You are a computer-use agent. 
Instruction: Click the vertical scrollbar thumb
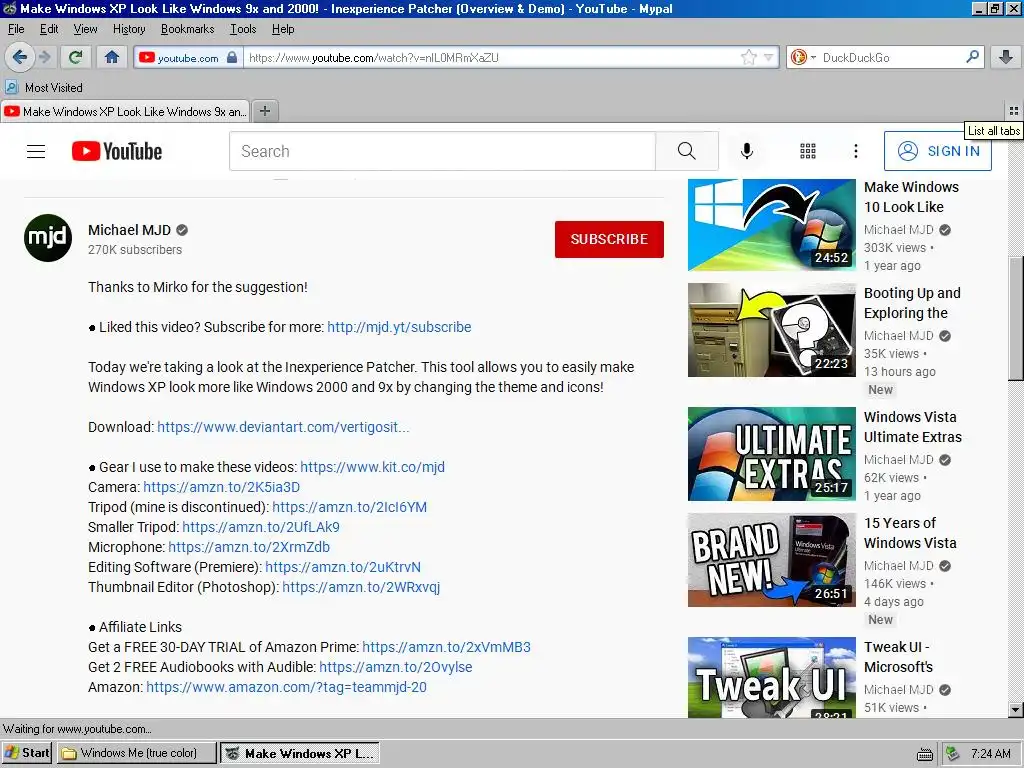1016,318
